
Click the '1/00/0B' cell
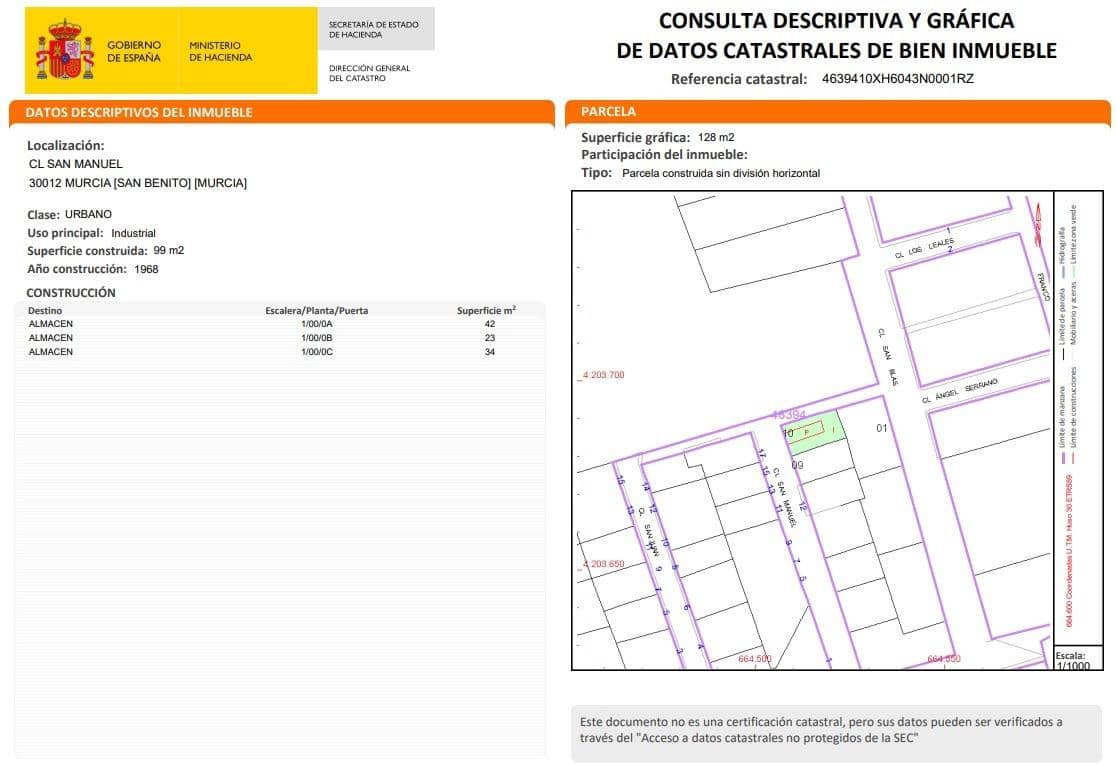point(317,339)
